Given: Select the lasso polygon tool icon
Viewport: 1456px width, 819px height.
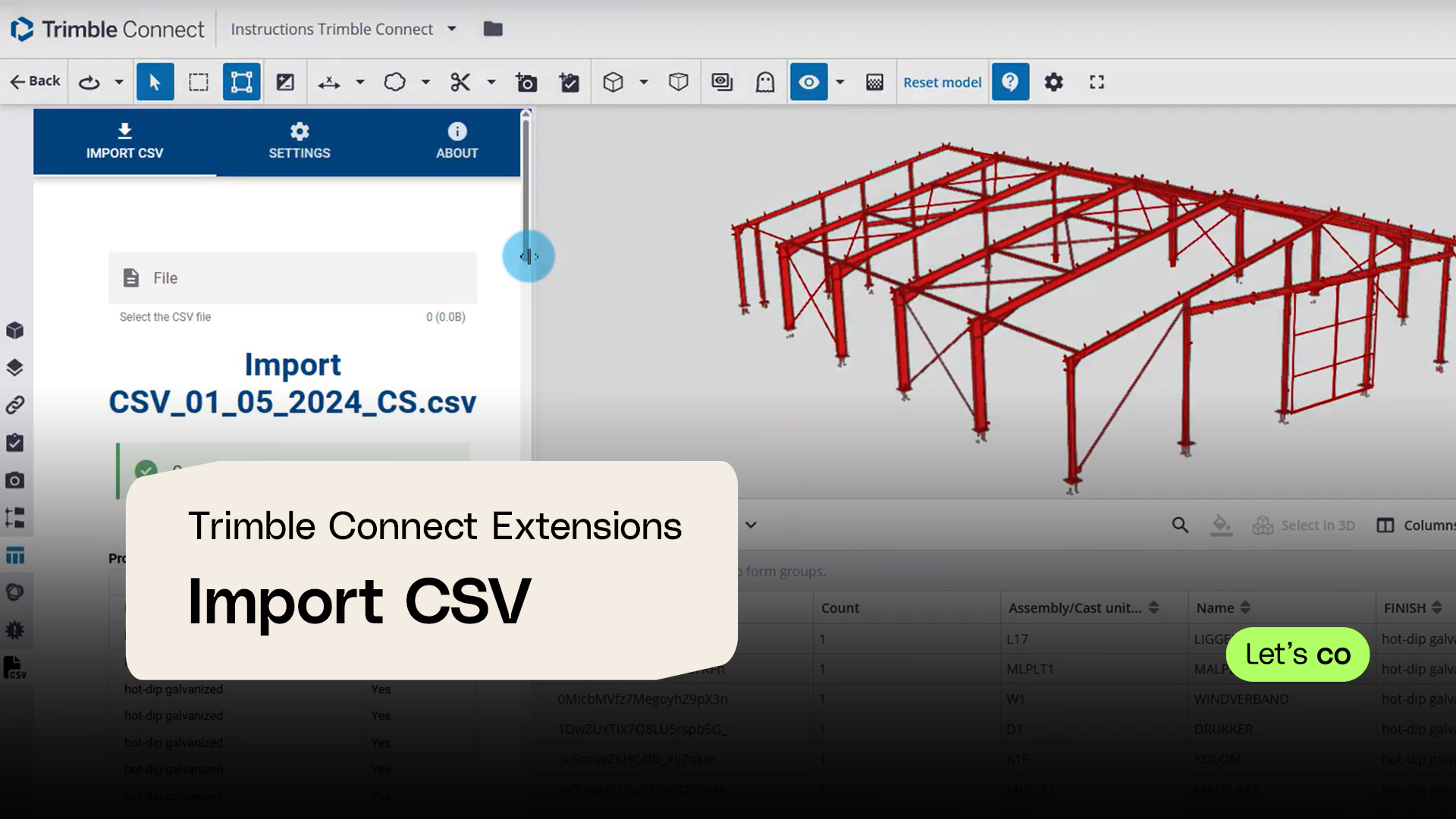Looking at the screenshot, I should point(395,82).
